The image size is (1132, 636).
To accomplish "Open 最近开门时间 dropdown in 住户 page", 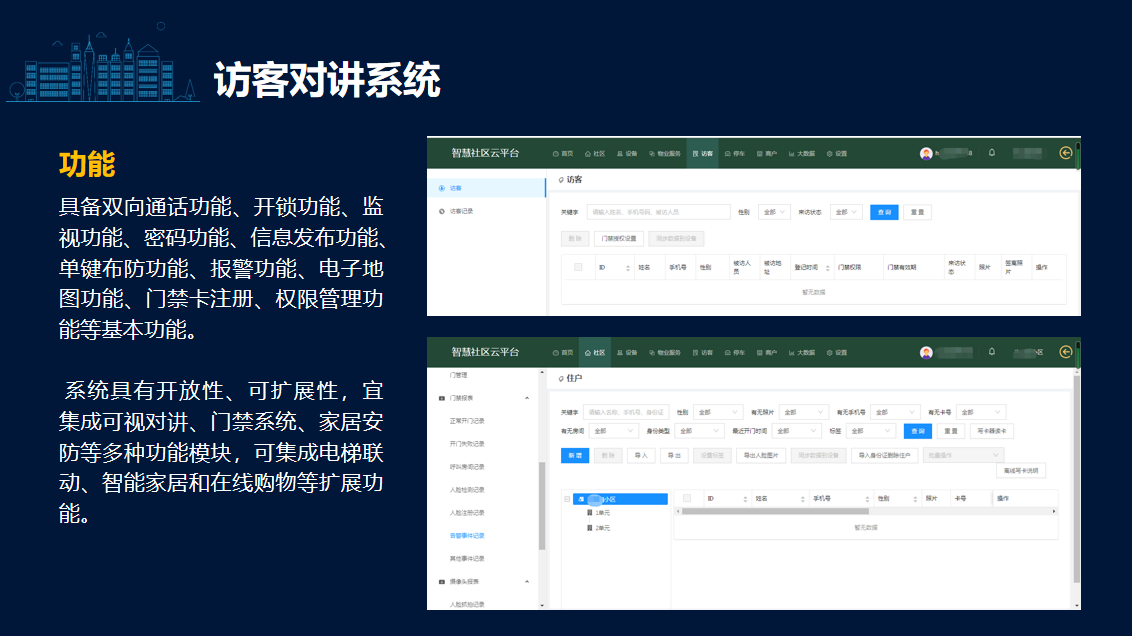I will (795, 431).
